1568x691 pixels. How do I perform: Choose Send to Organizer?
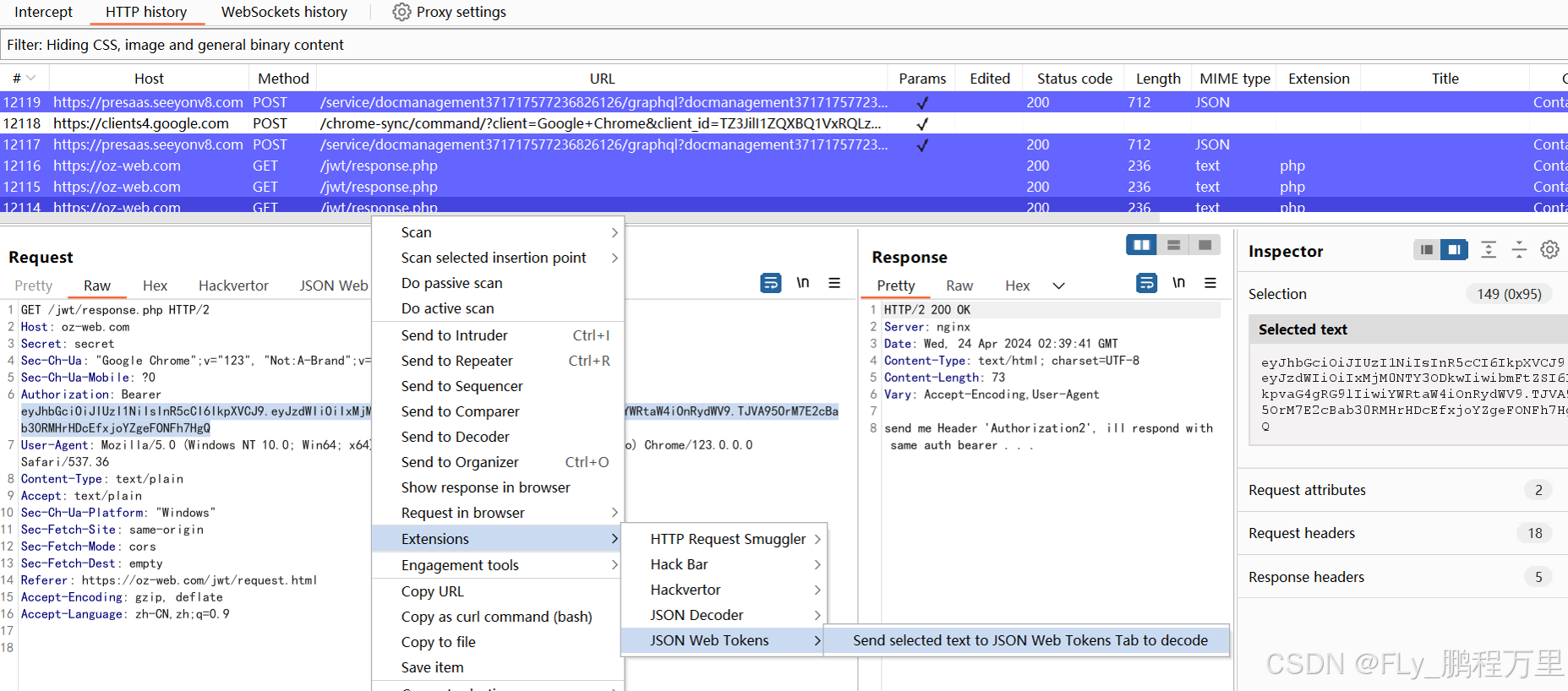coord(498,462)
